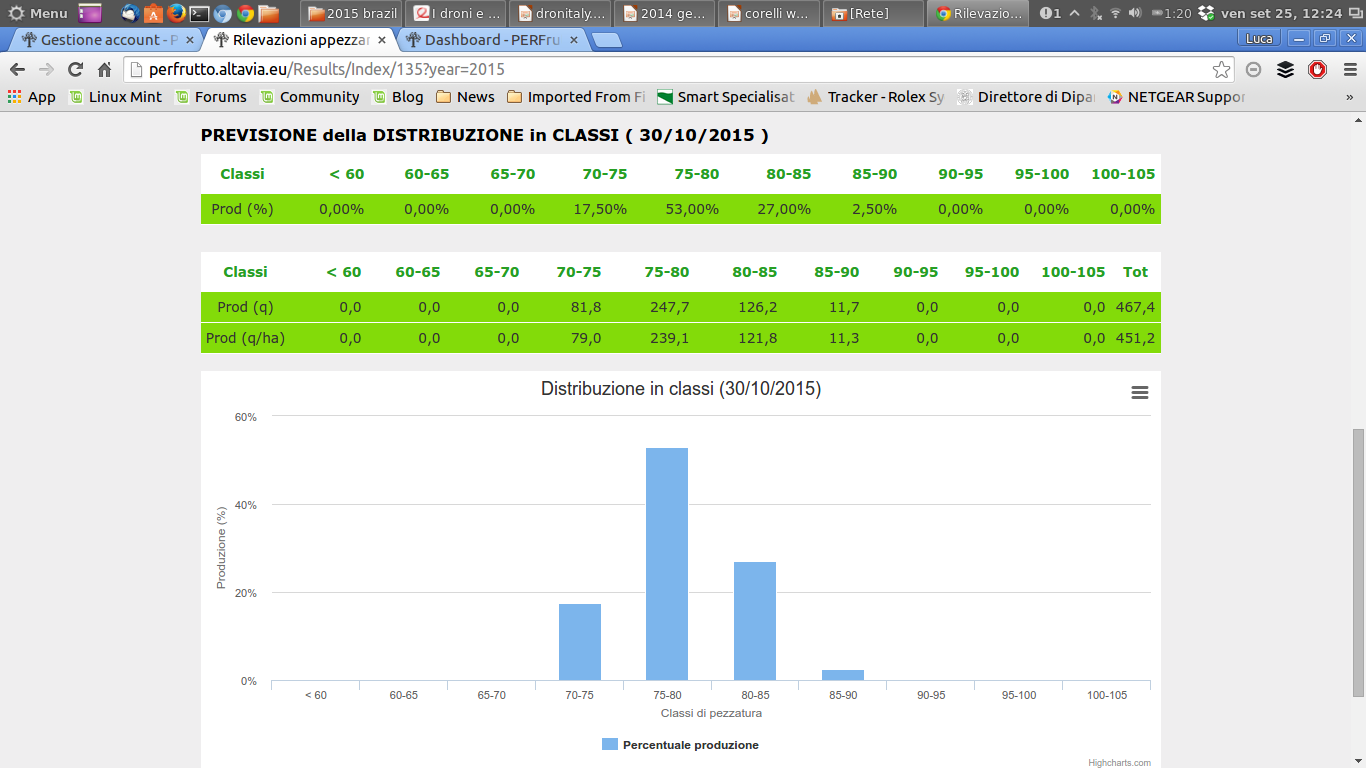Expand the 'News' bookmarks folder
The image size is (1366, 768).
pos(465,97)
